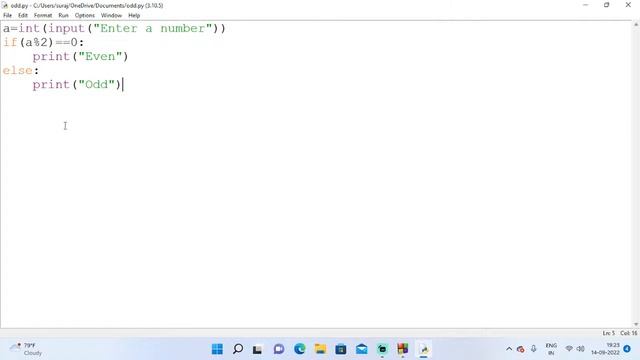The image size is (640, 360).
Task: Open the File menu
Action: [7, 16]
